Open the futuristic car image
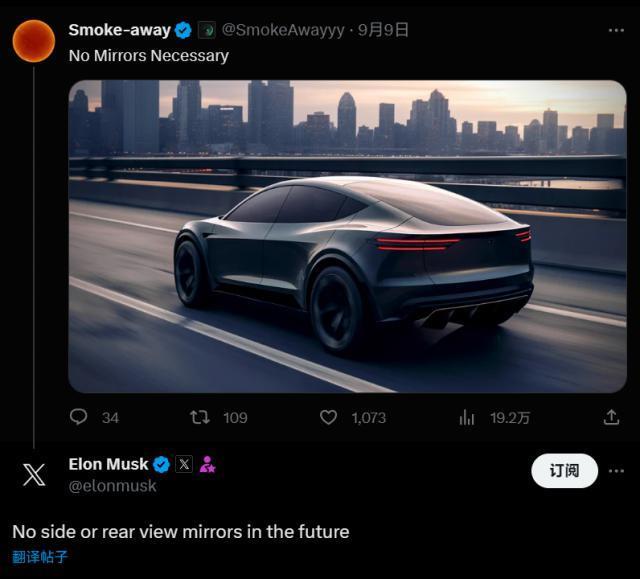640x579 pixels. tap(347, 236)
